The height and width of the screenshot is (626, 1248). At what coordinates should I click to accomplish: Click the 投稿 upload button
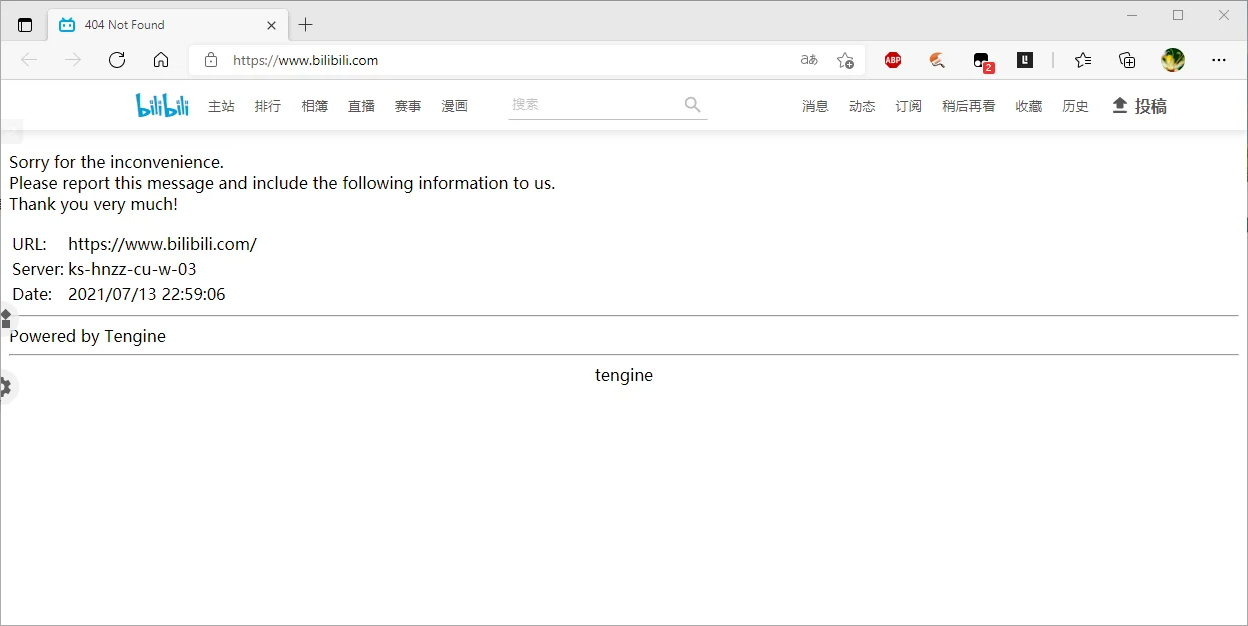(x=1140, y=106)
